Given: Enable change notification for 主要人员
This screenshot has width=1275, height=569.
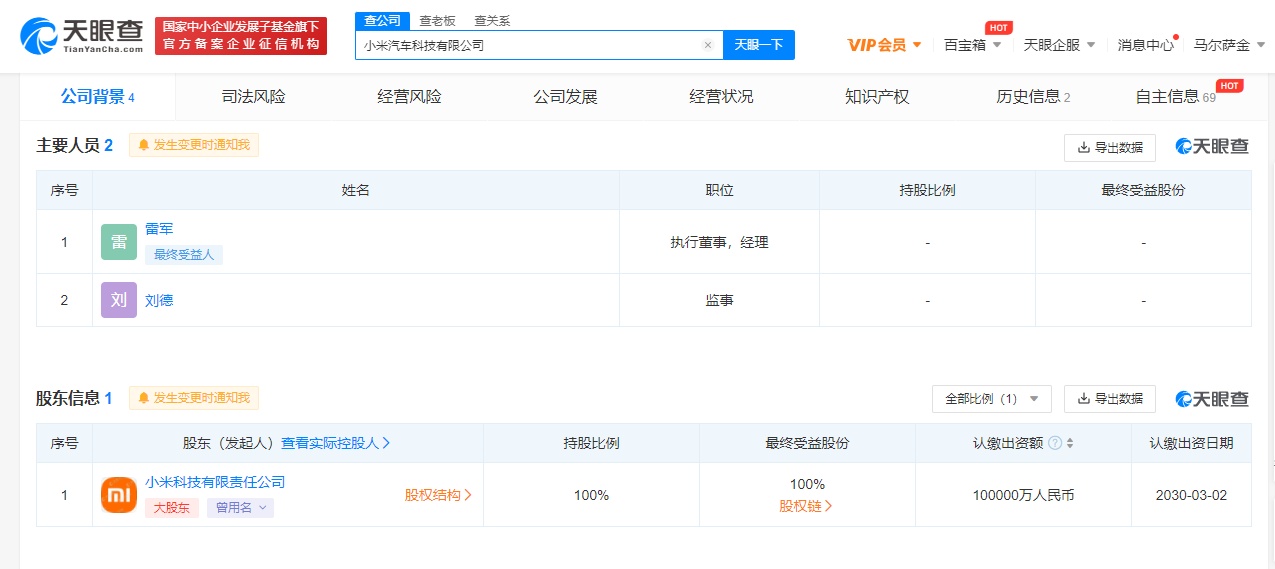Looking at the screenshot, I should pos(194,145).
